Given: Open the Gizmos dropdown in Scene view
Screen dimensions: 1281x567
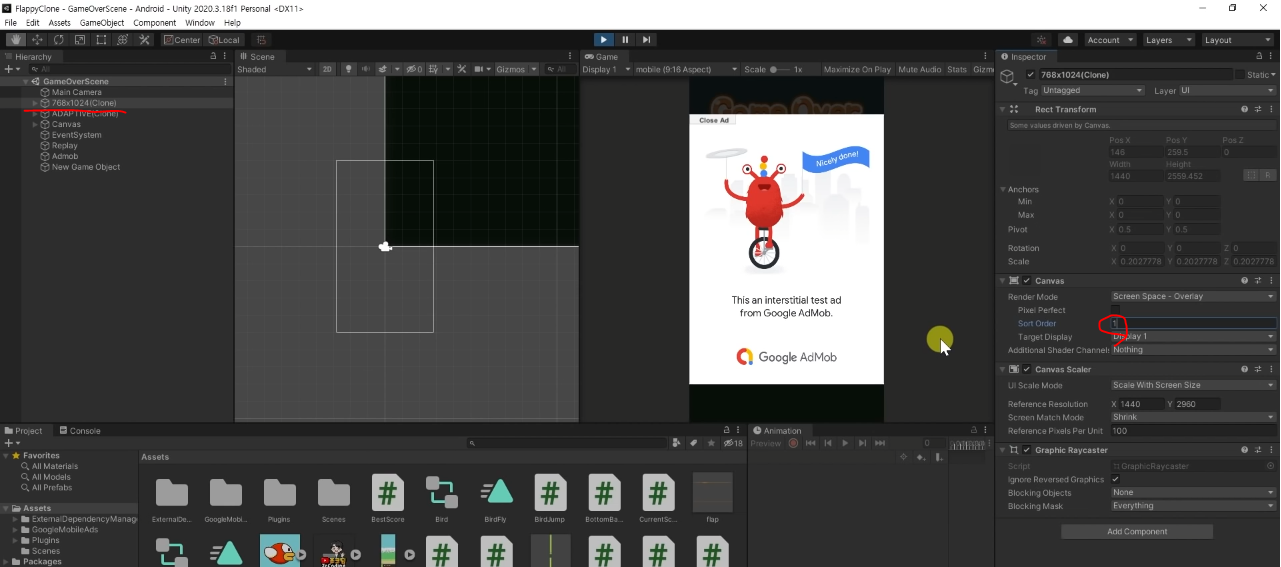Looking at the screenshot, I should pyautogui.click(x=516, y=69).
